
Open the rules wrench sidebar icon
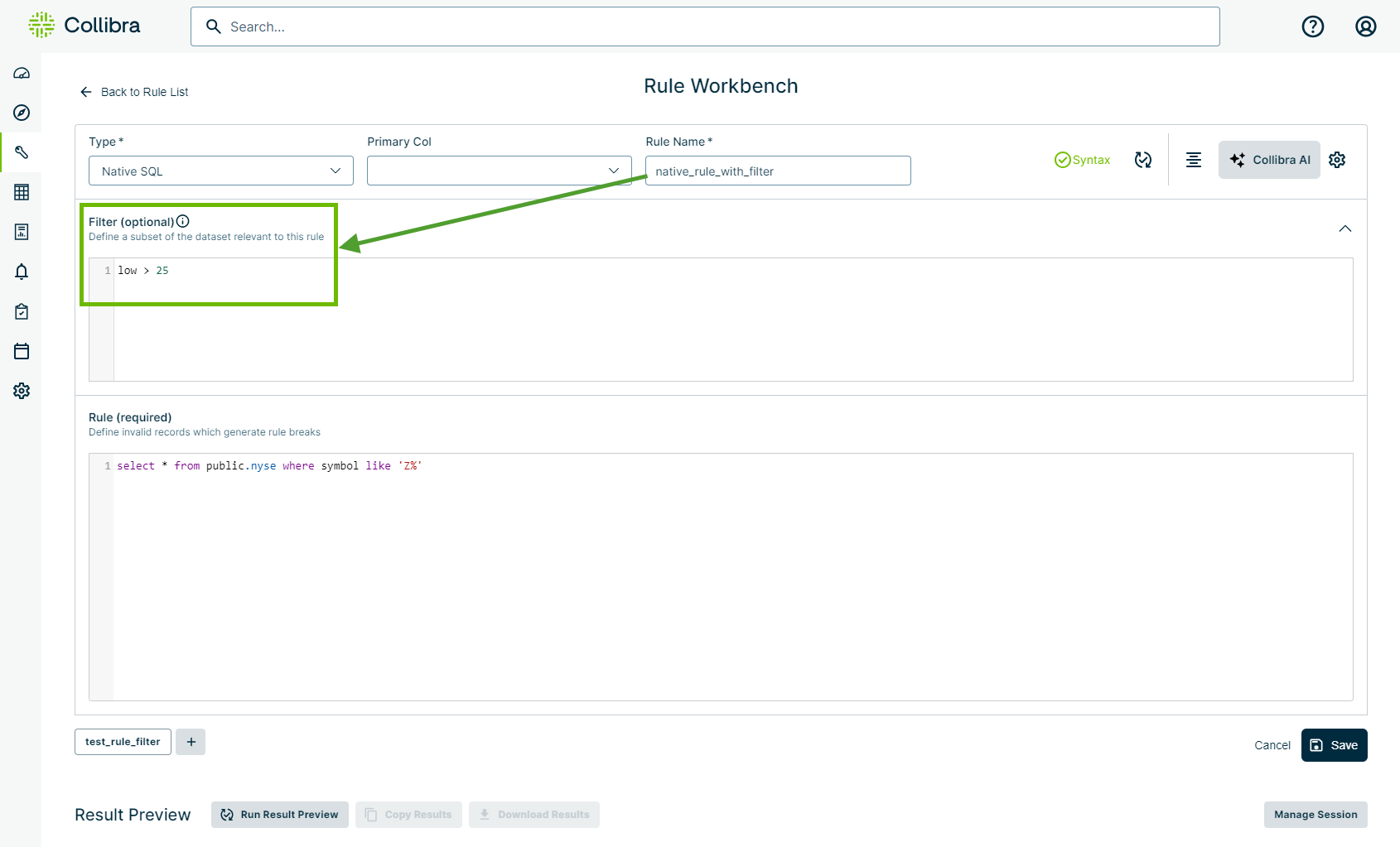tap(22, 152)
